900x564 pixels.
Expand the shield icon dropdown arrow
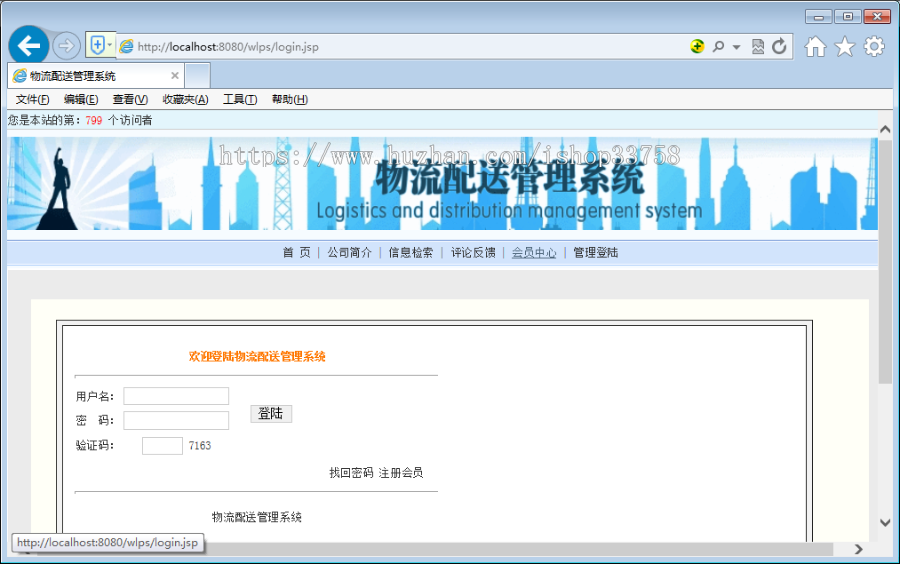[110, 45]
